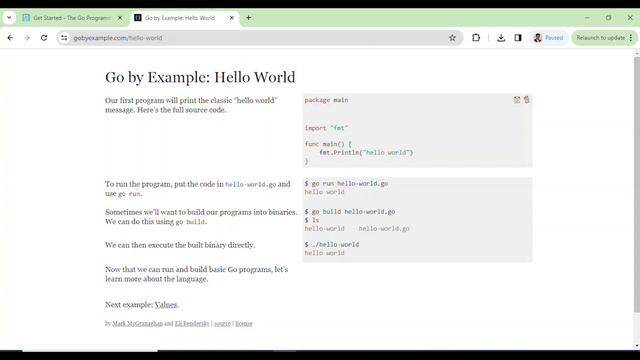Click the '$ go build hello-world.go' command

pos(350,211)
